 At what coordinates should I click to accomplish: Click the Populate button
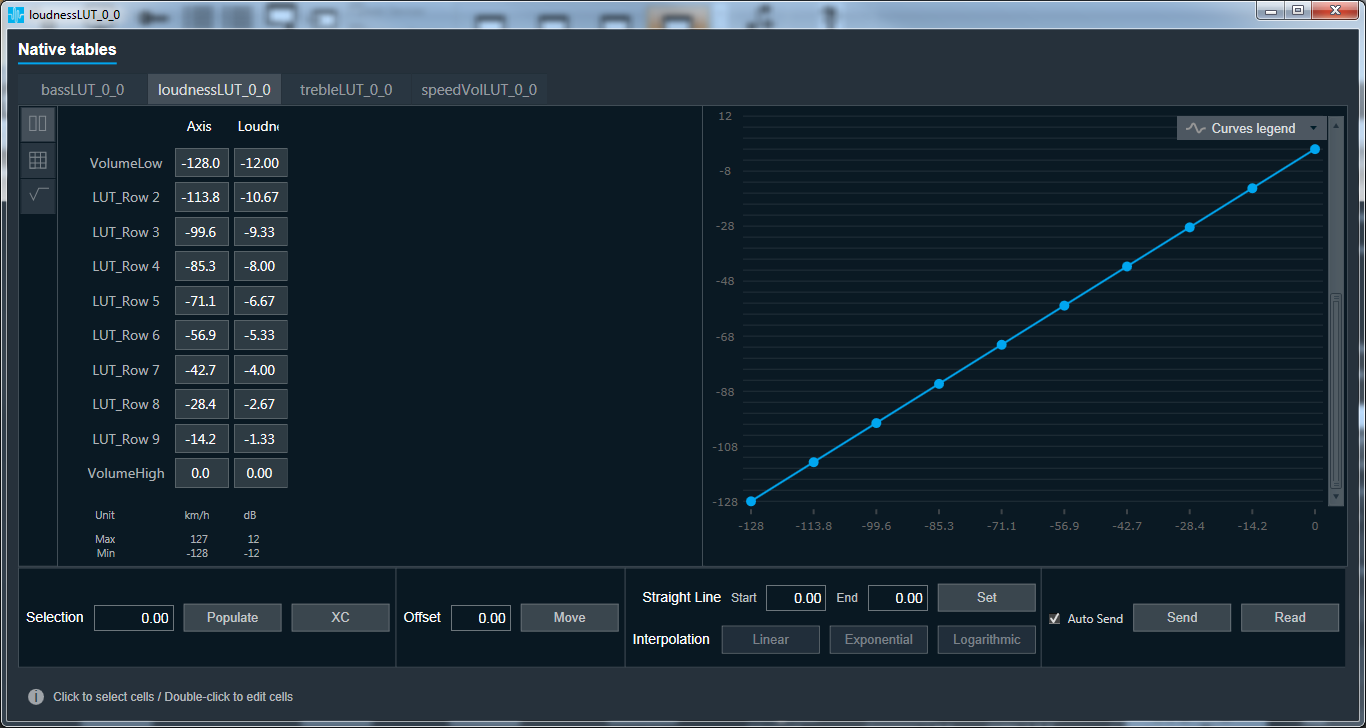[x=232, y=617]
